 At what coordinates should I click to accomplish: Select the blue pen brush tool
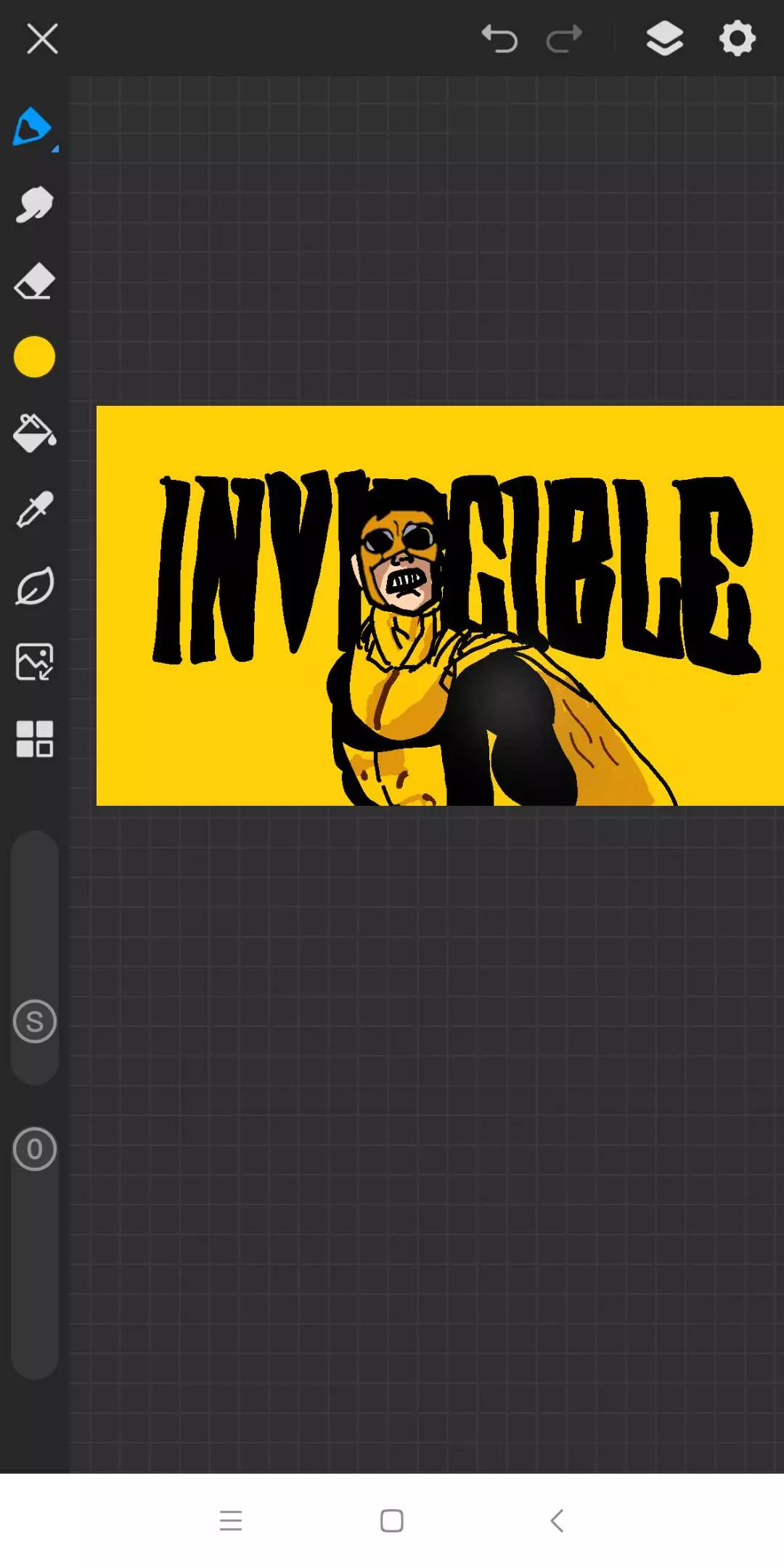[x=33, y=128]
